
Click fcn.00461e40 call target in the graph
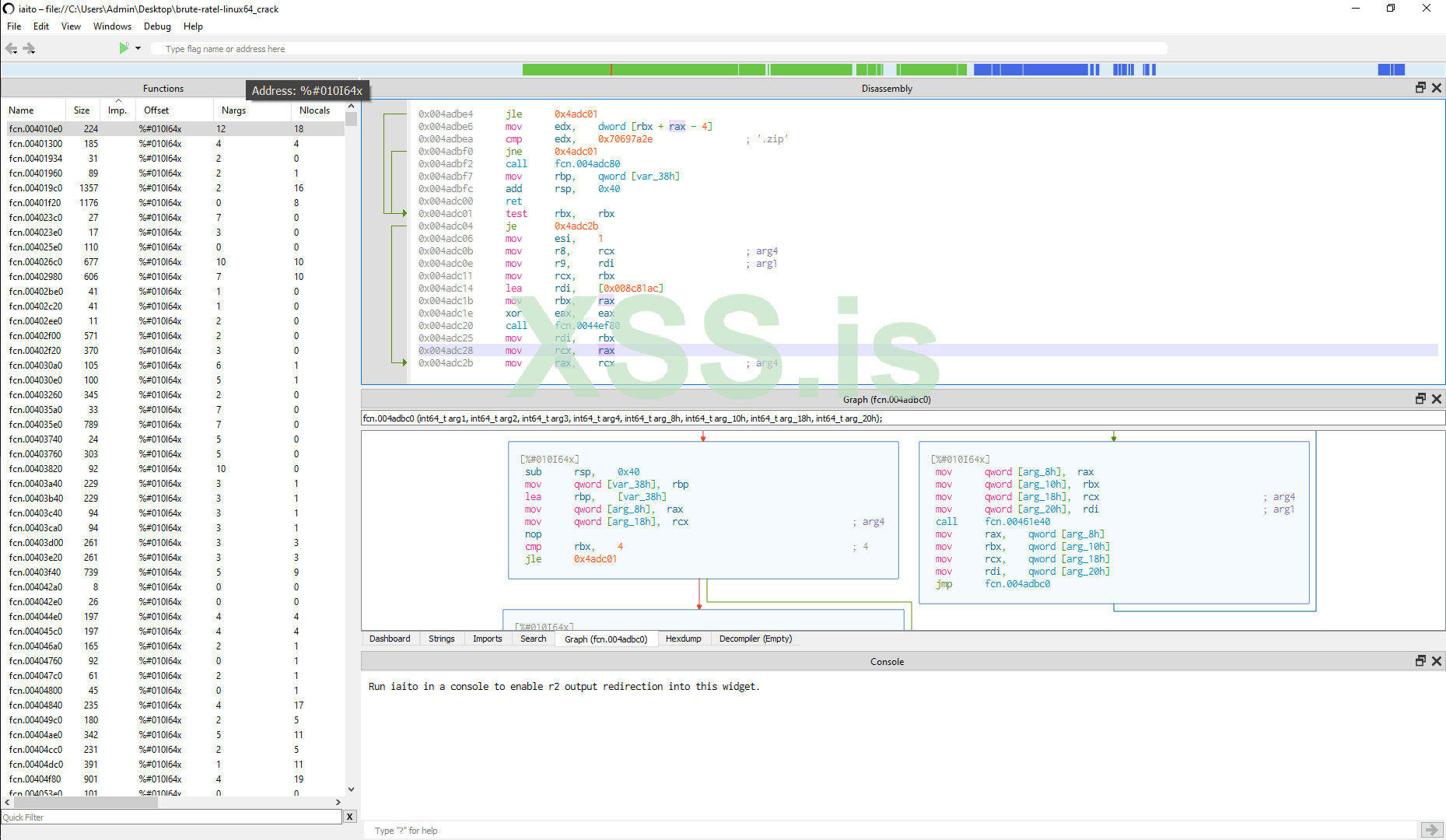[1017, 522]
